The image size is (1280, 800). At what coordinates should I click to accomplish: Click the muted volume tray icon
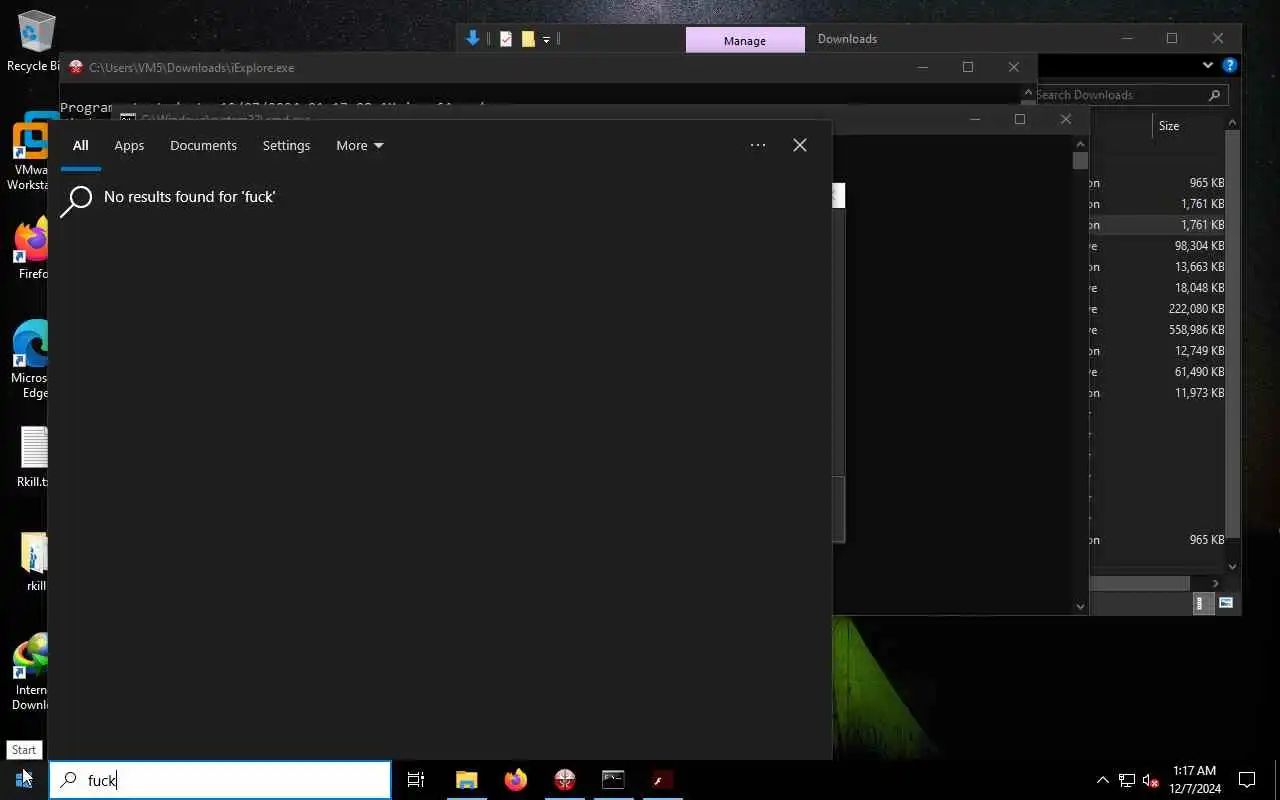coord(1151,780)
